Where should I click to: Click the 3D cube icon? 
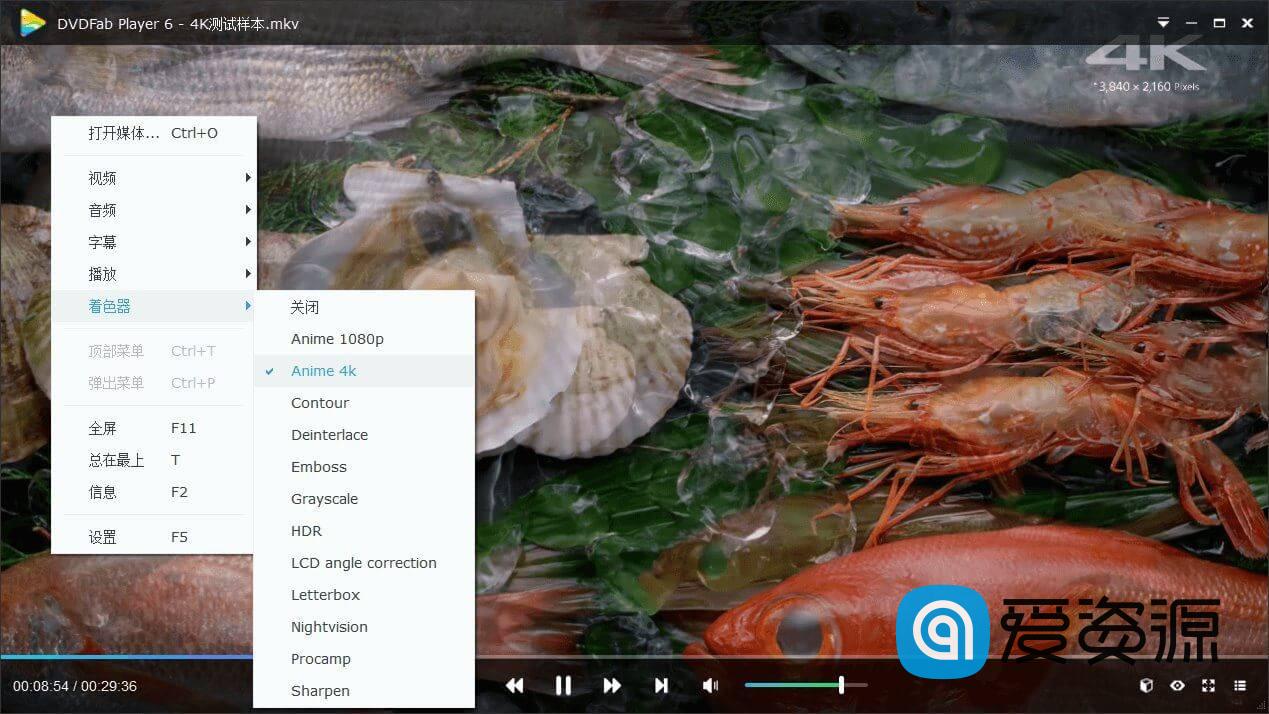1147,685
